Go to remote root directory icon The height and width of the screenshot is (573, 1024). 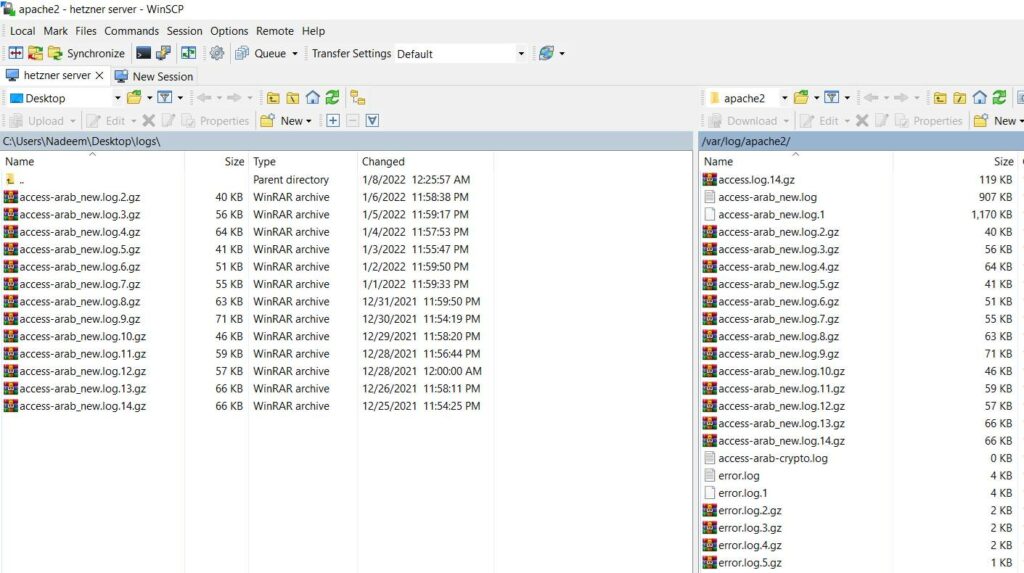959,98
